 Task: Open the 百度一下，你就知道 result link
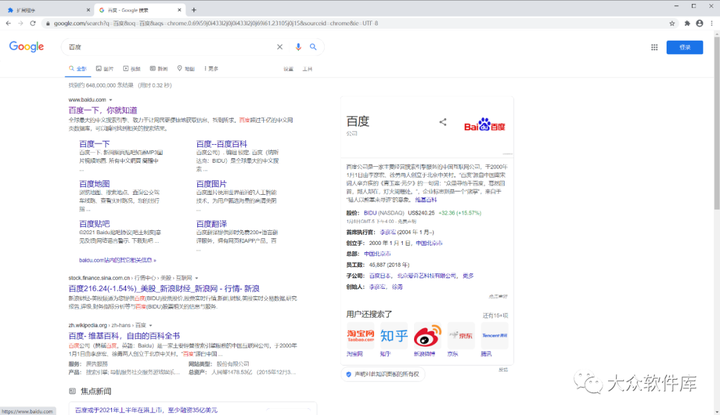103,110
